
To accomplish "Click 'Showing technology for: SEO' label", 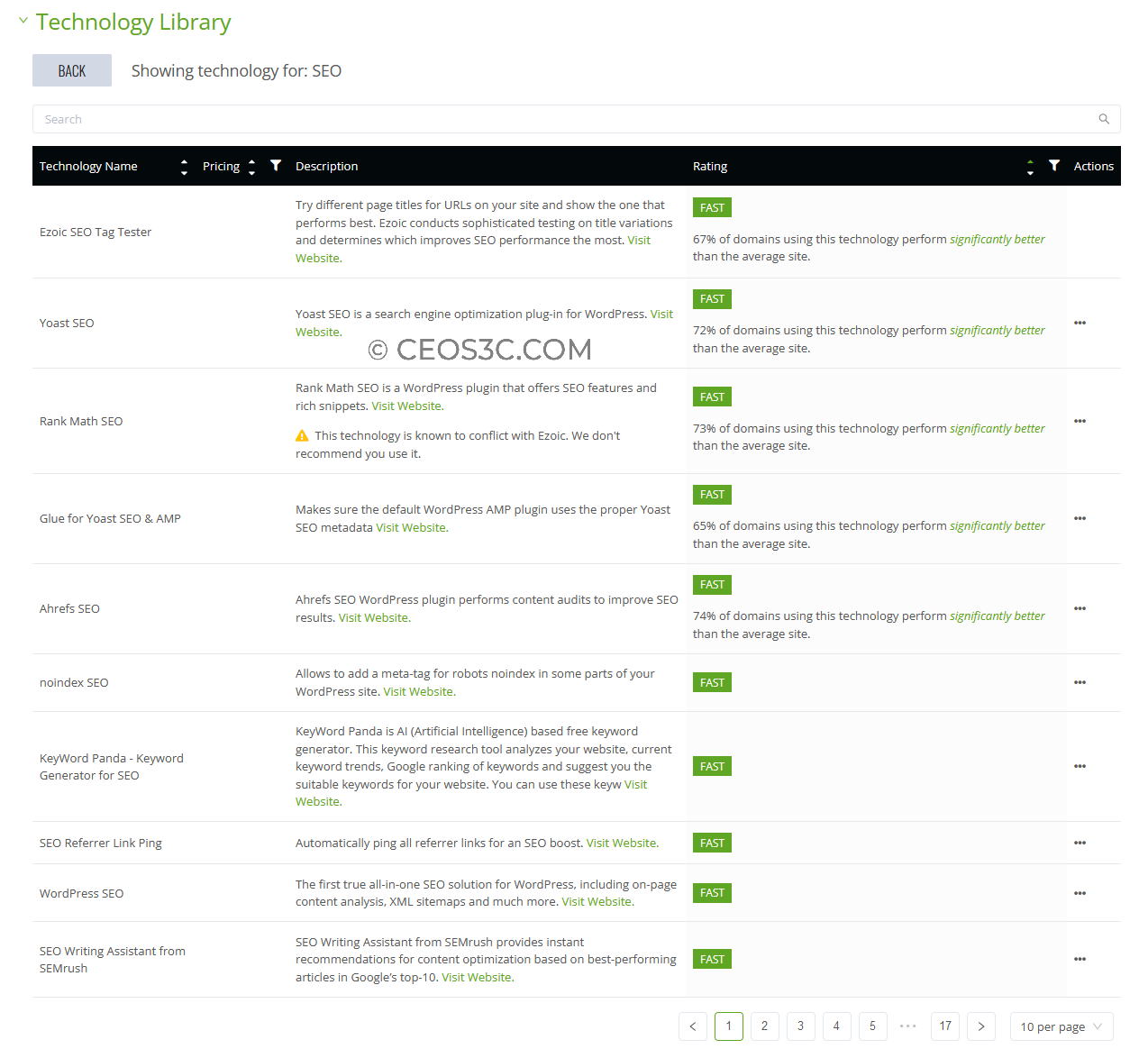I will pos(236,71).
